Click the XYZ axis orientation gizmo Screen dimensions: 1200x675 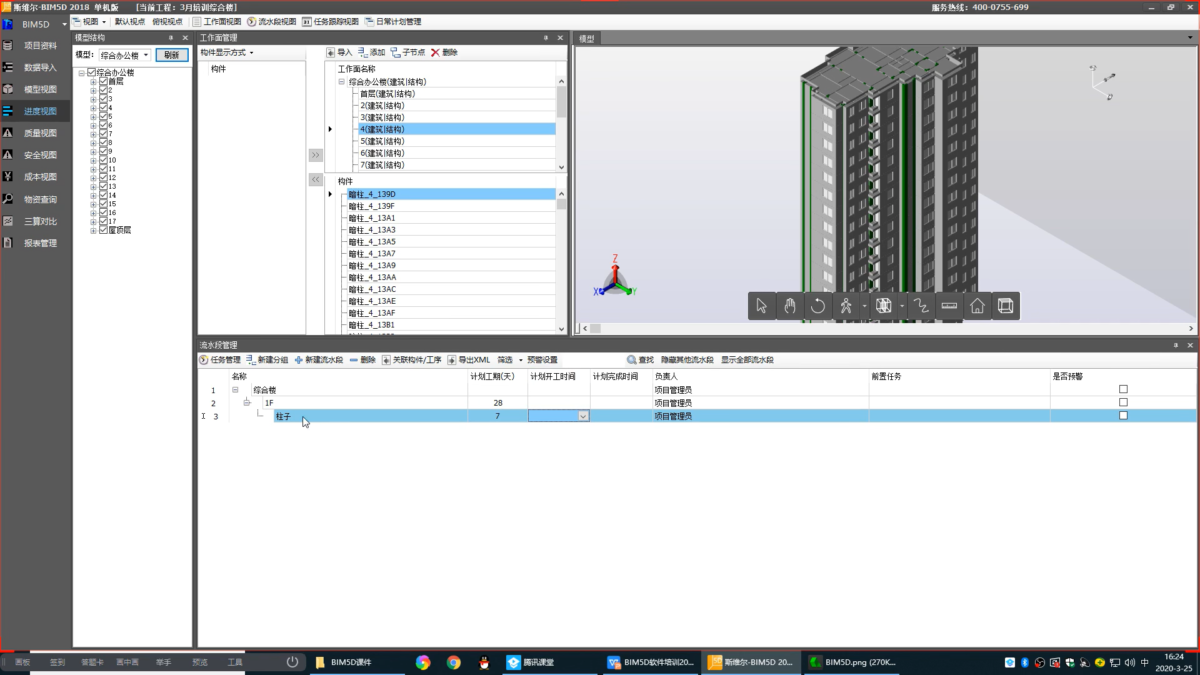coord(616,278)
